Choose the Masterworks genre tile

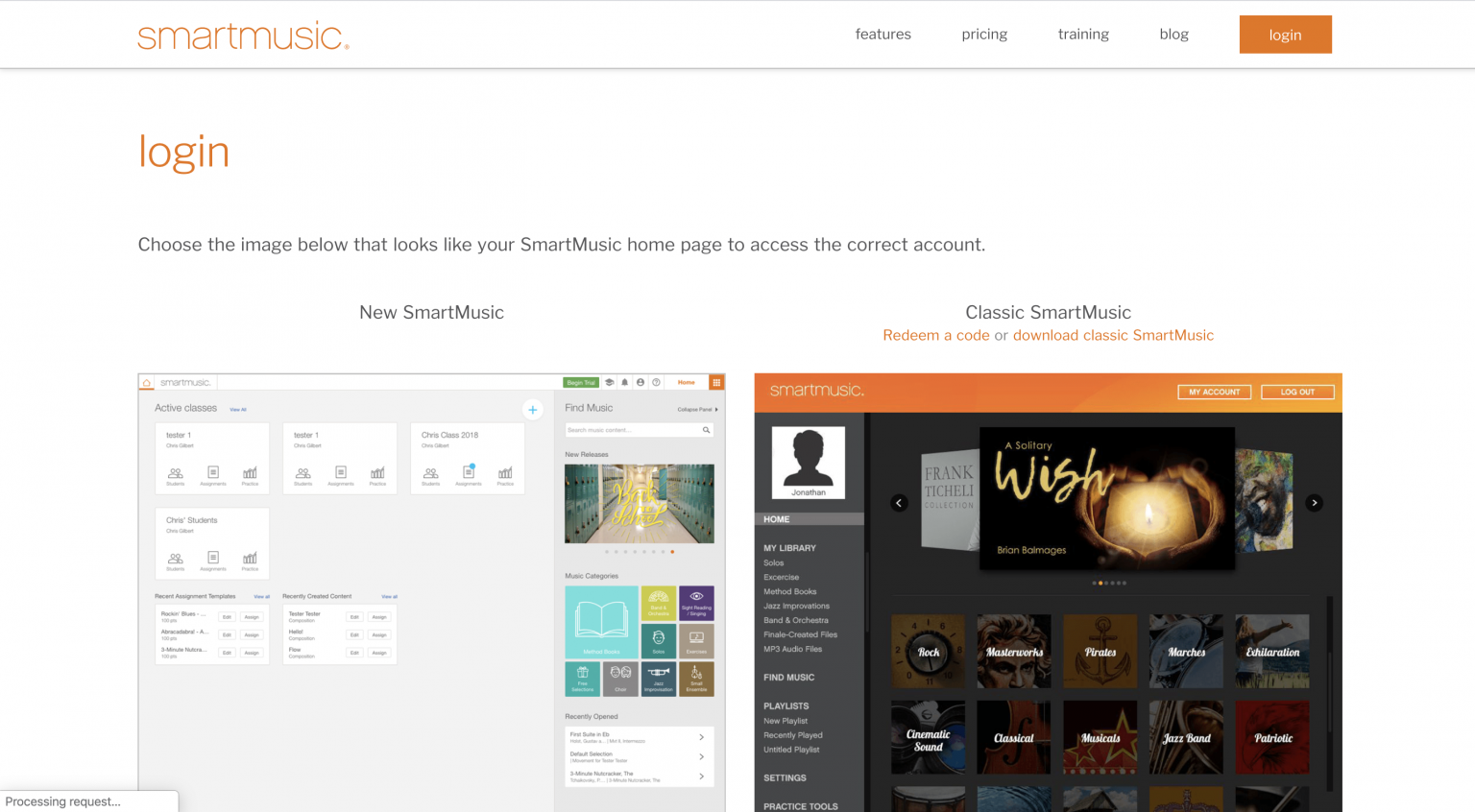pos(1014,652)
